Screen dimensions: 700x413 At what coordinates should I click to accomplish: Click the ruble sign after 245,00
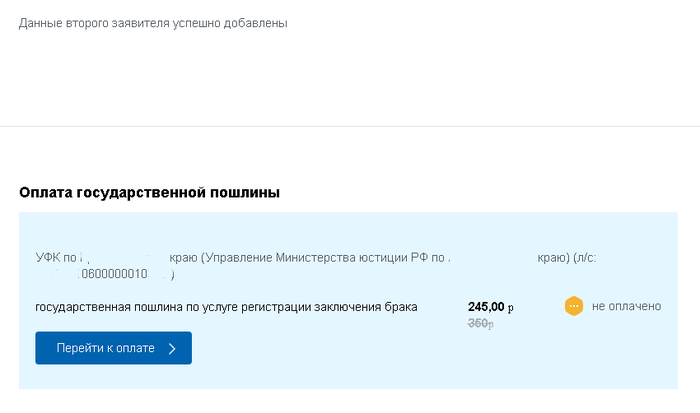point(510,308)
